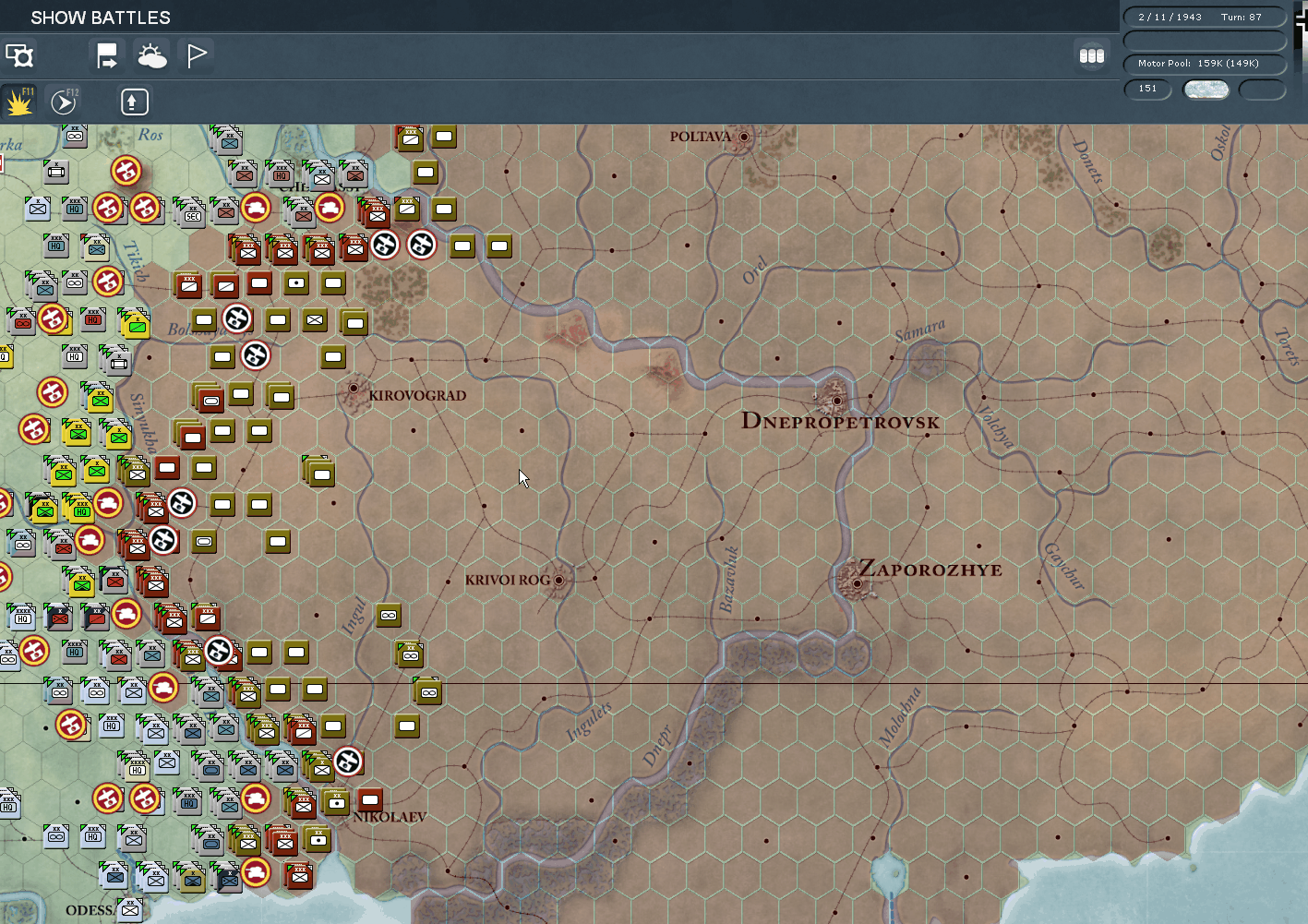Click the Poltava city name label
The height and width of the screenshot is (924, 1308).
click(x=701, y=137)
